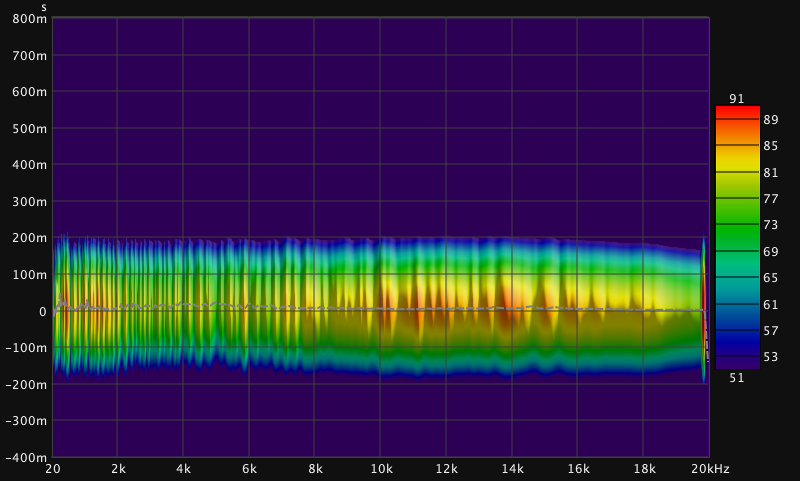Select the 73 legend value
Viewport: 800px width, 481px height.
click(x=771, y=224)
